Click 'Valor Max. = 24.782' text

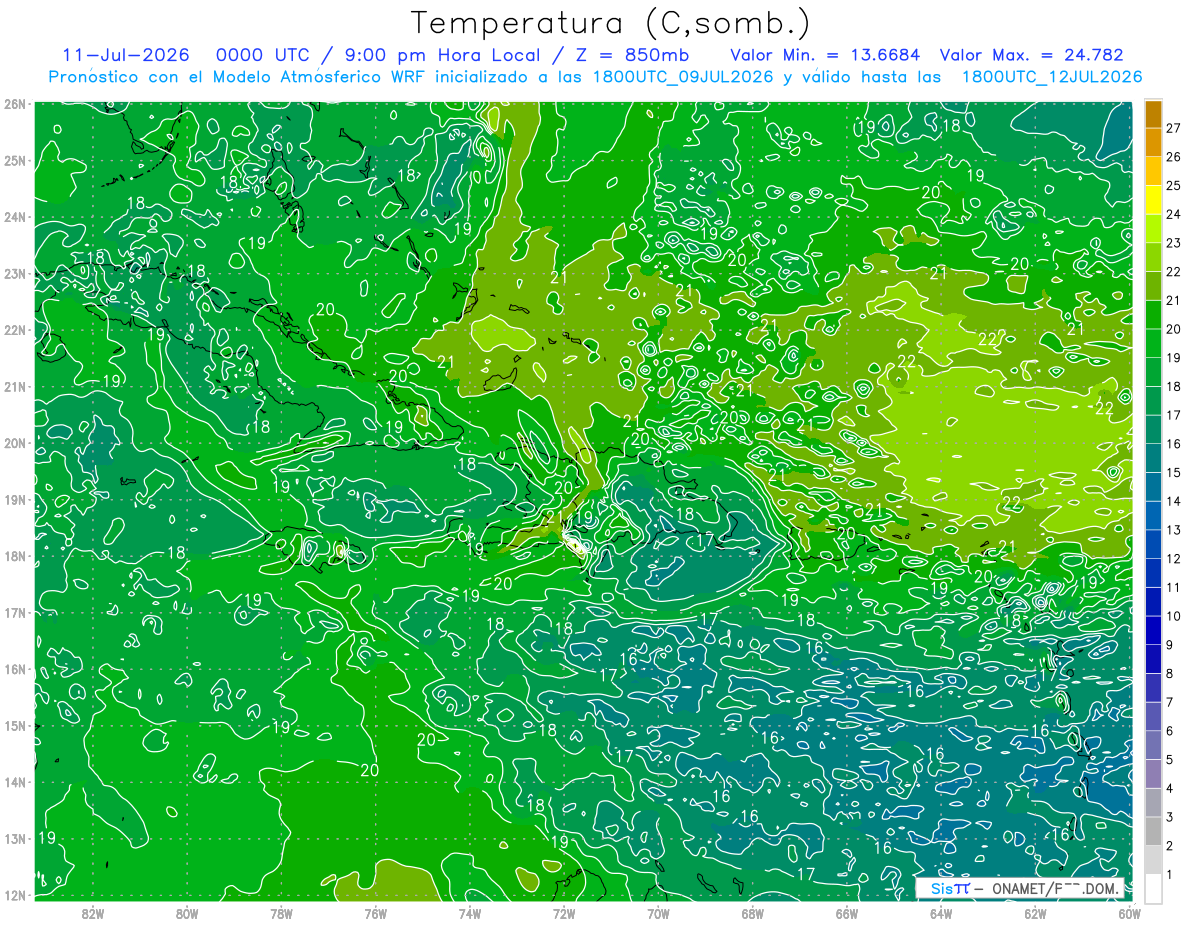[x=1032, y=55]
